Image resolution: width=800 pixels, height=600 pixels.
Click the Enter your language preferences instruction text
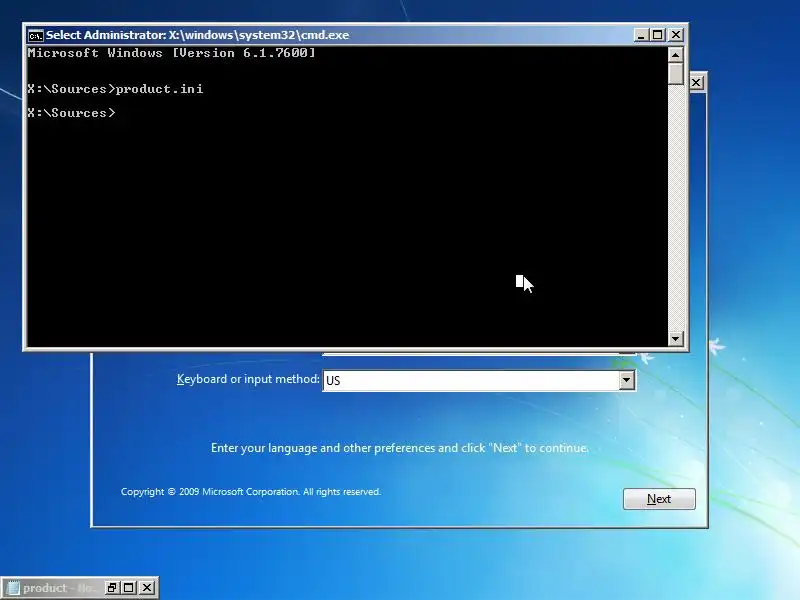[x=399, y=448]
